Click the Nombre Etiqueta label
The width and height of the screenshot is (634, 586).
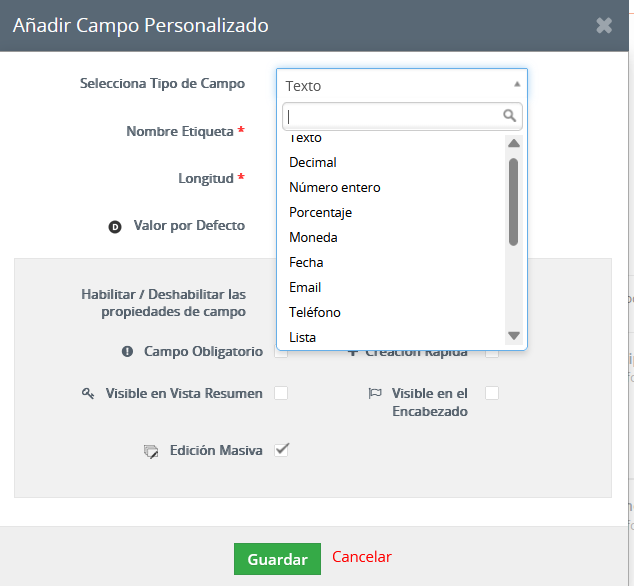(180, 131)
